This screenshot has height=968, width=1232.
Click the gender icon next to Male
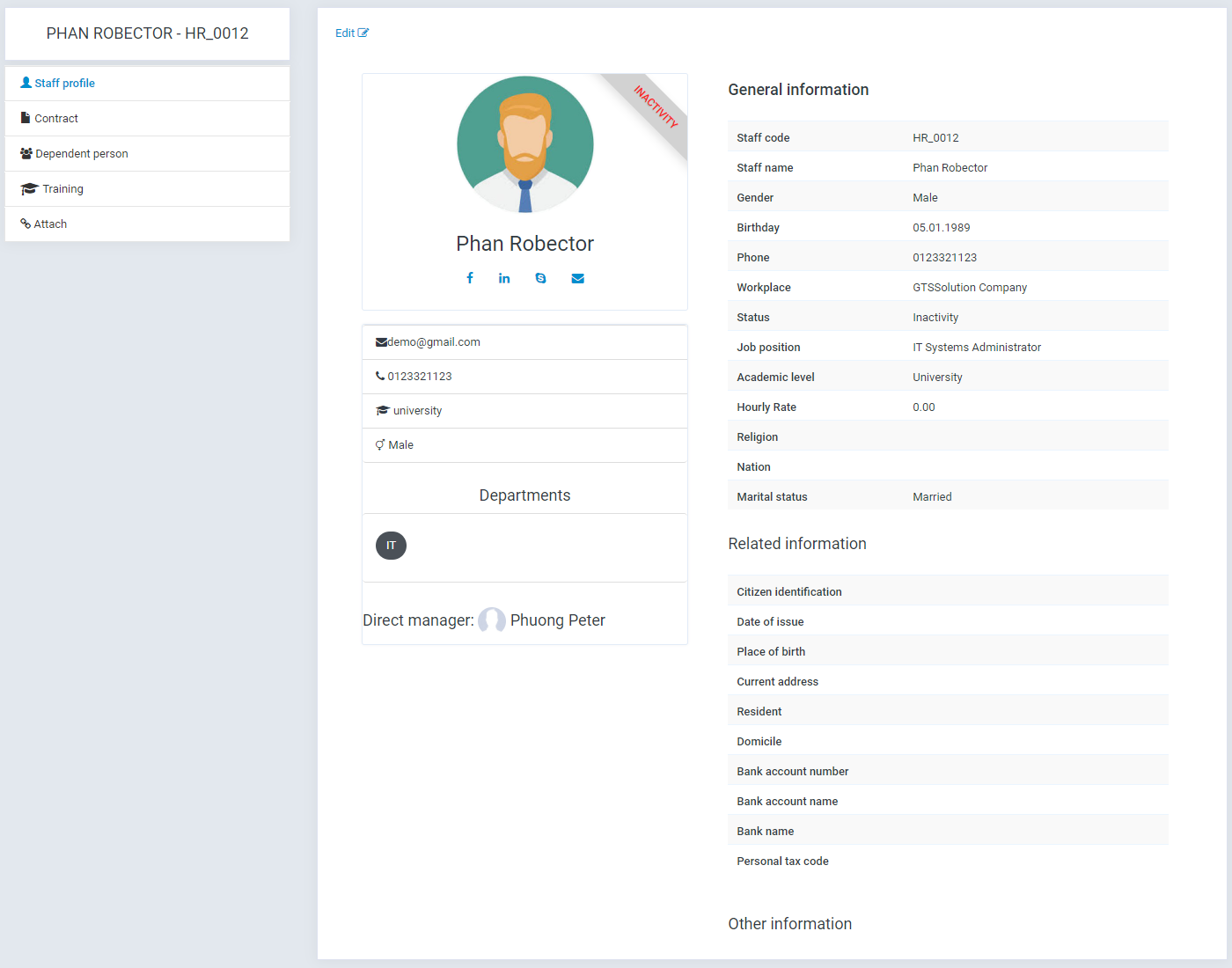(380, 444)
